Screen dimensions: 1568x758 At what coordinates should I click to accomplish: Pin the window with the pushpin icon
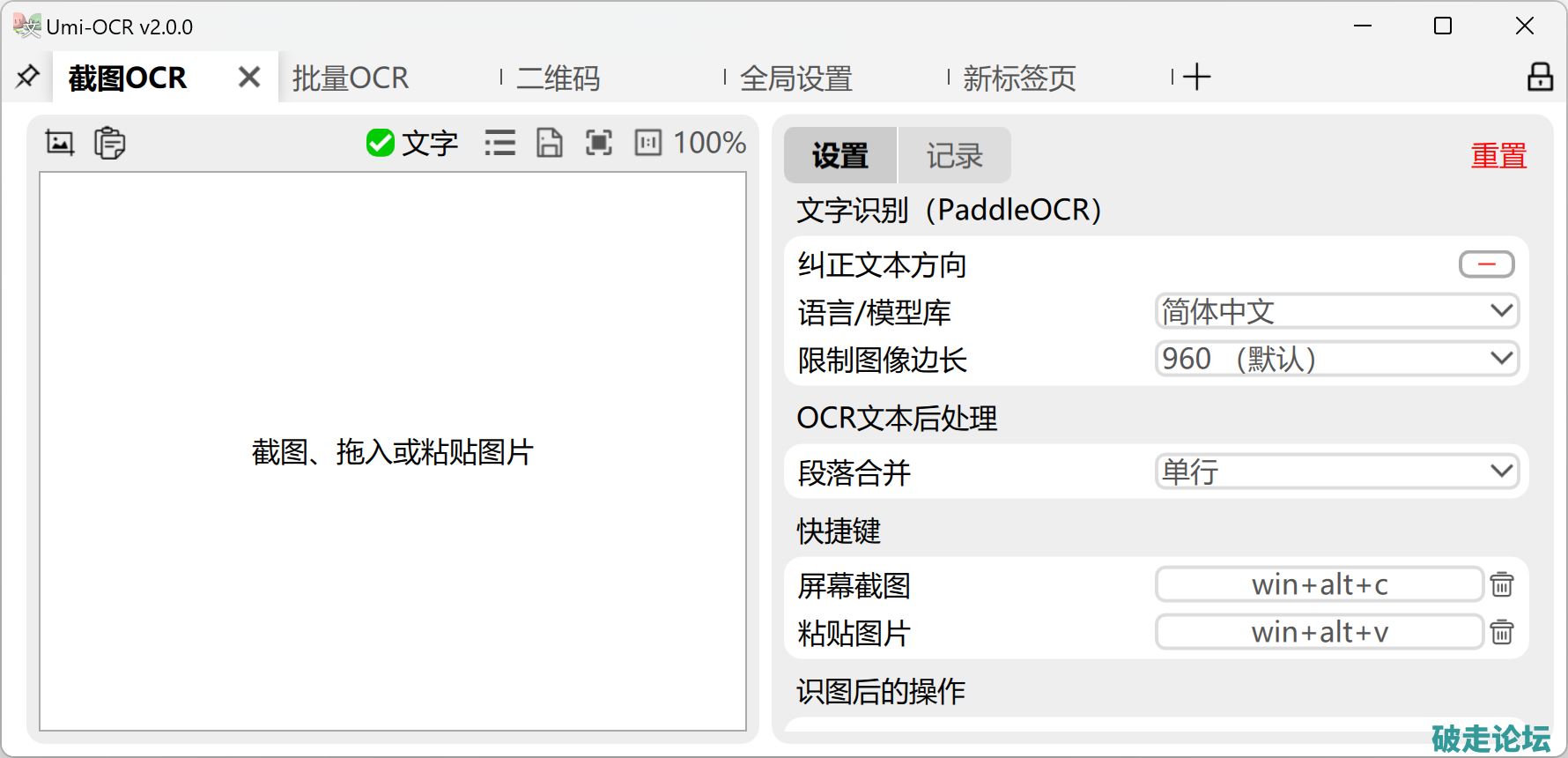[x=27, y=78]
